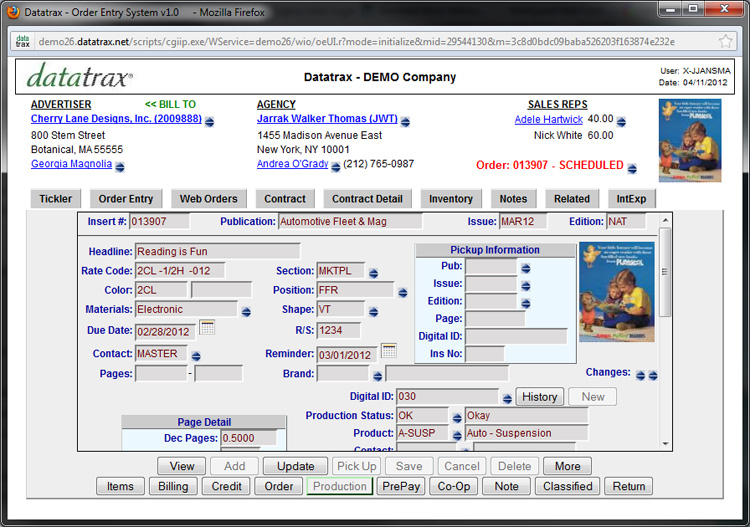The image size is (750, 527).
Task: Select the Related tab
Action: tap(572, 199)
